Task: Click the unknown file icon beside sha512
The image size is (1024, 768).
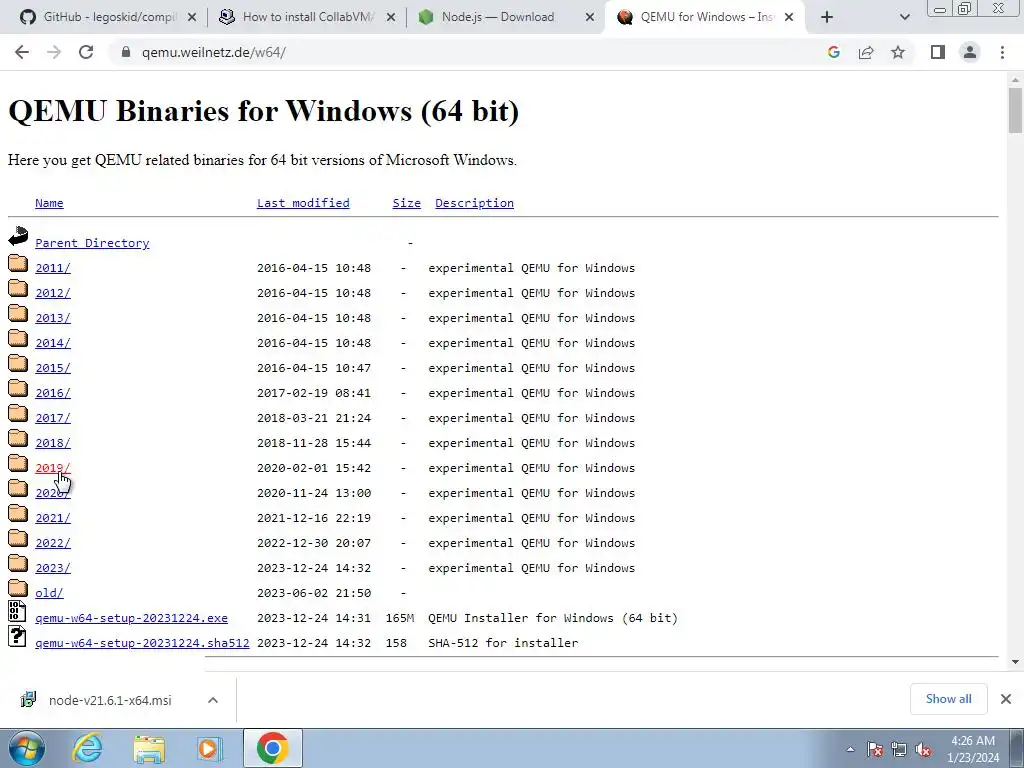Action: click(17, 636)
